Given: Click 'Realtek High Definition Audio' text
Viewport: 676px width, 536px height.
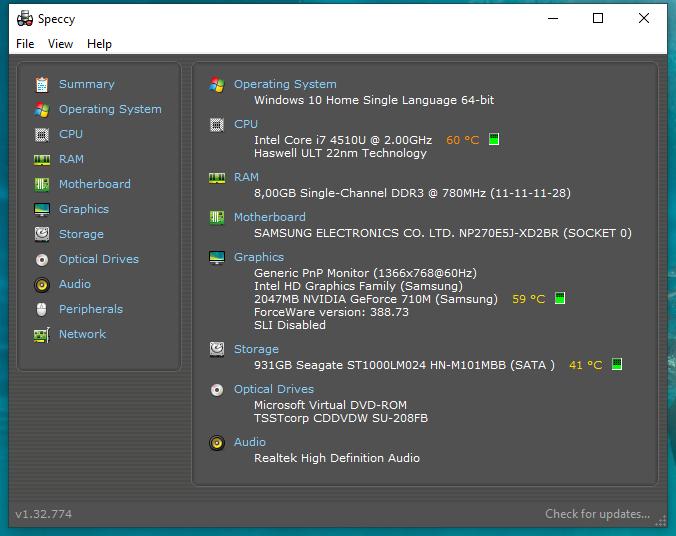Looking at the screenshot, I should tap(337, 458).
